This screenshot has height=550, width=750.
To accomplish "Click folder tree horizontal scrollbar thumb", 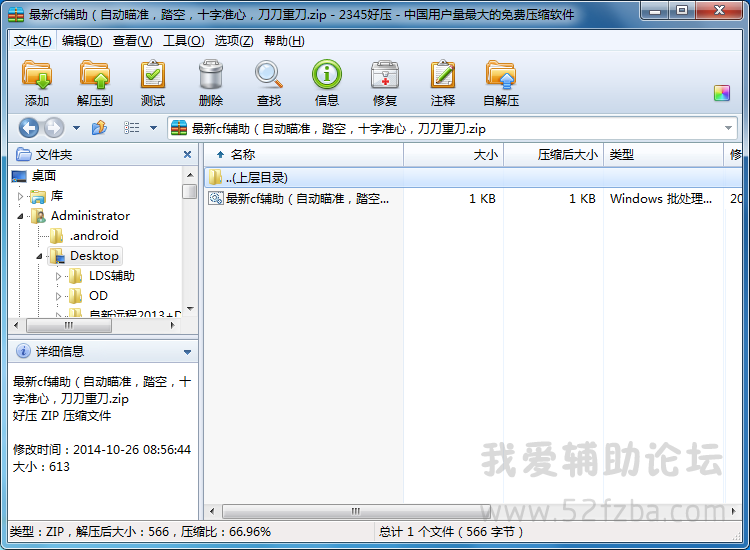I will 69,326.
